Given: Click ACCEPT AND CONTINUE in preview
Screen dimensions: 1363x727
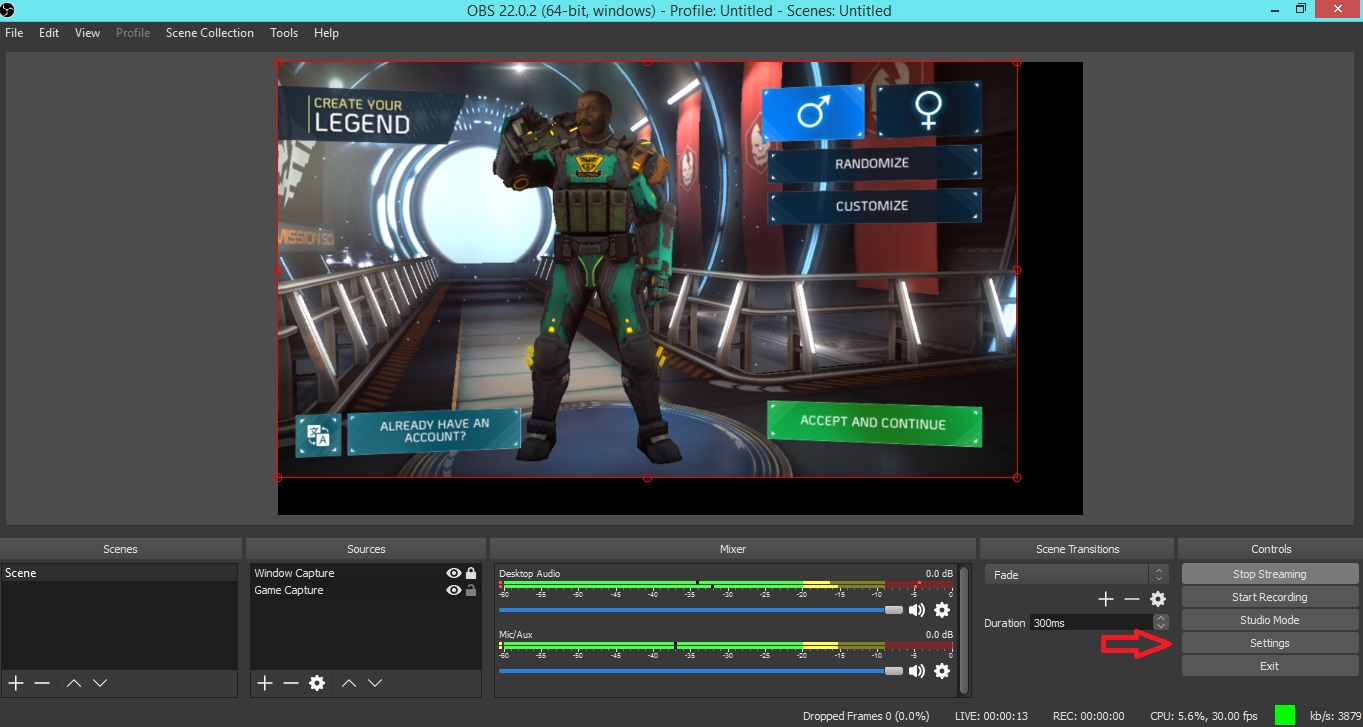Looking at the screenshot, I should (x=874, y=423).
